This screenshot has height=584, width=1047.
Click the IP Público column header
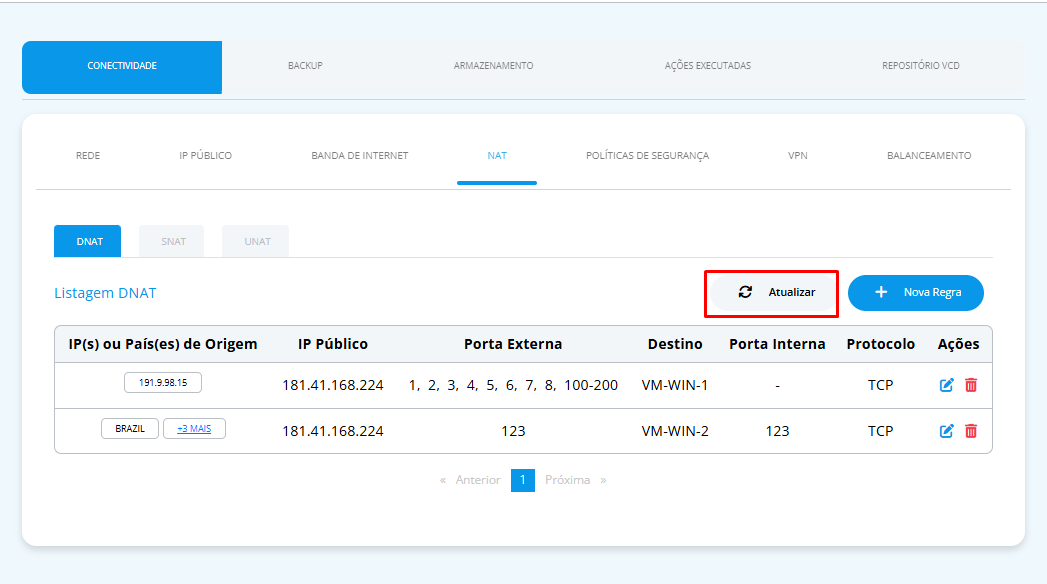click(x=333, y=344)
